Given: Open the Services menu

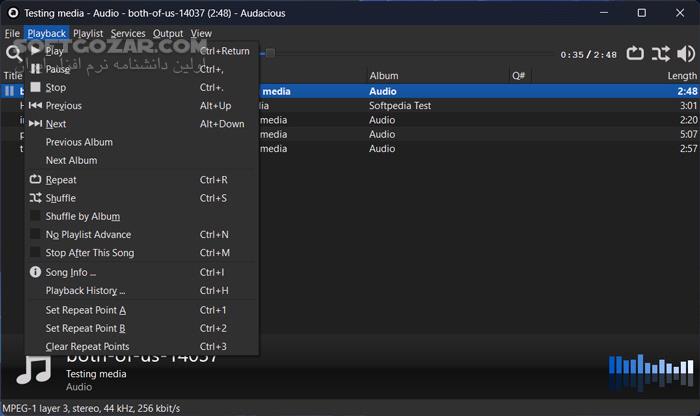Looking at the screenshot, I should [x=128, y=33].
